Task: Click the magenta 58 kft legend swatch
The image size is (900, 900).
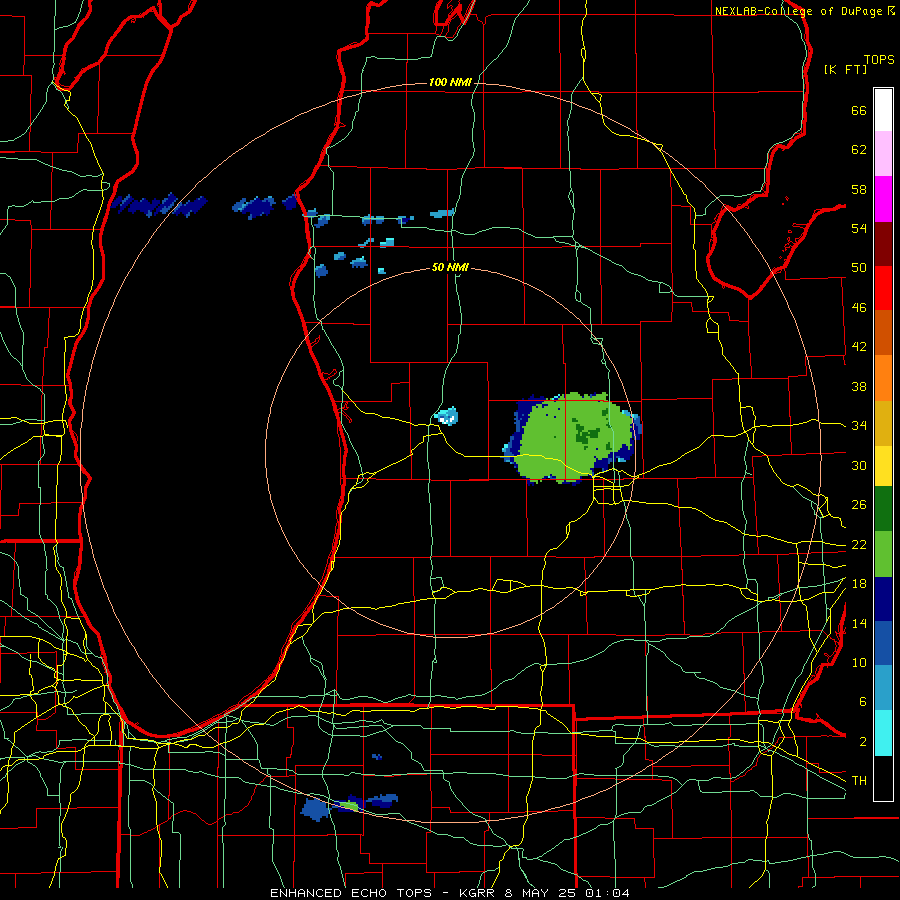Action: point(883,199)
